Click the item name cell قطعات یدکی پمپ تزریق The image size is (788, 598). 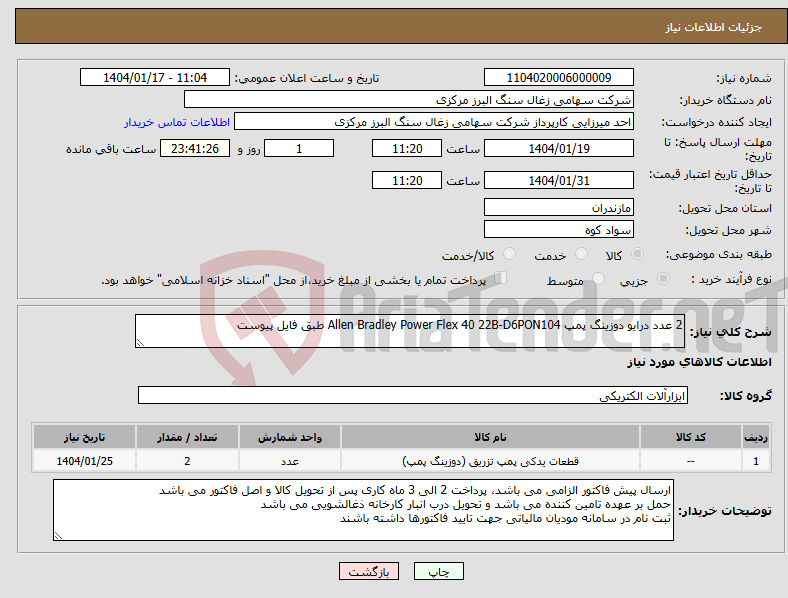coord(490,461)
